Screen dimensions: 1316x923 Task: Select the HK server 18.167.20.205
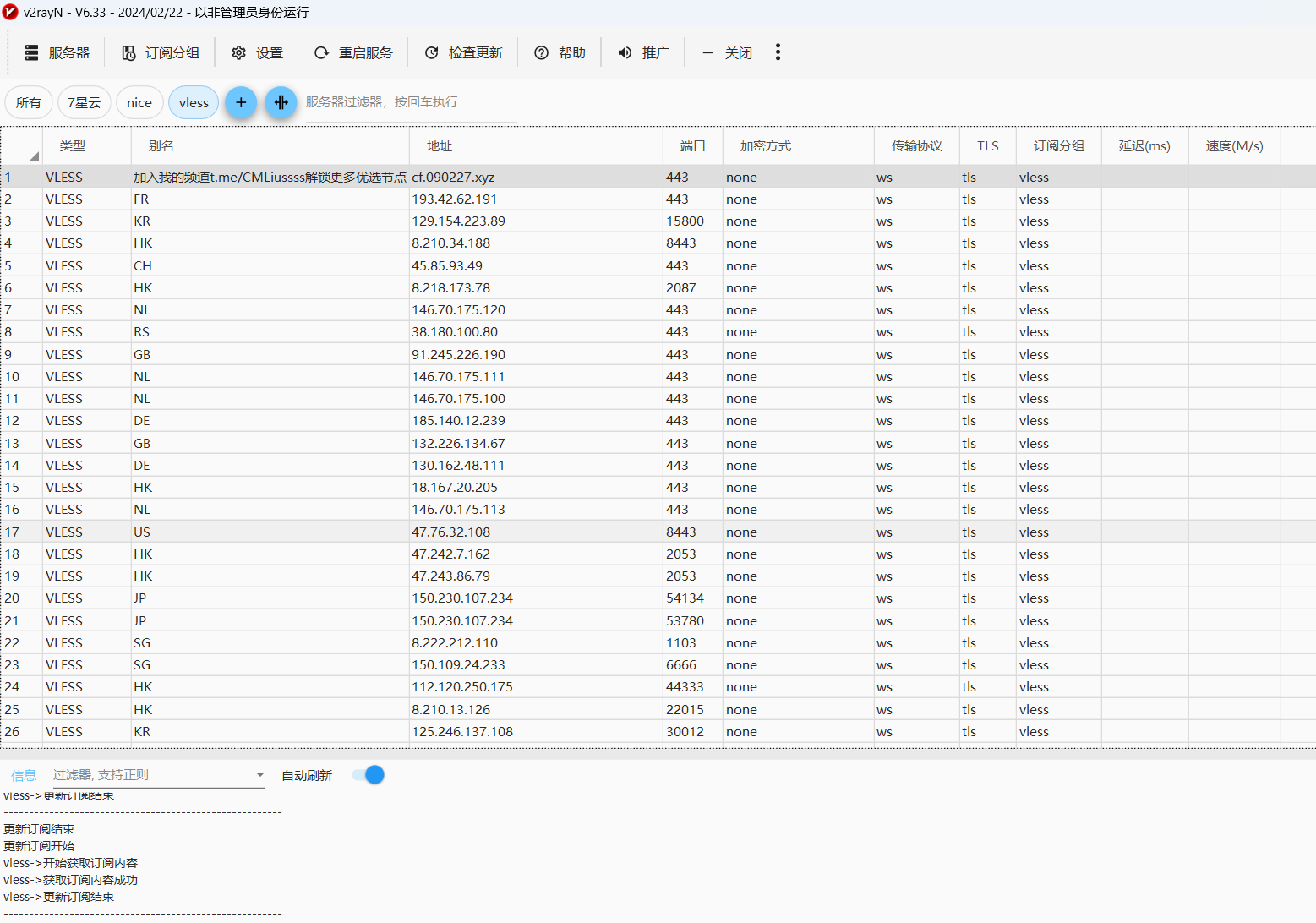click(658, 487)
